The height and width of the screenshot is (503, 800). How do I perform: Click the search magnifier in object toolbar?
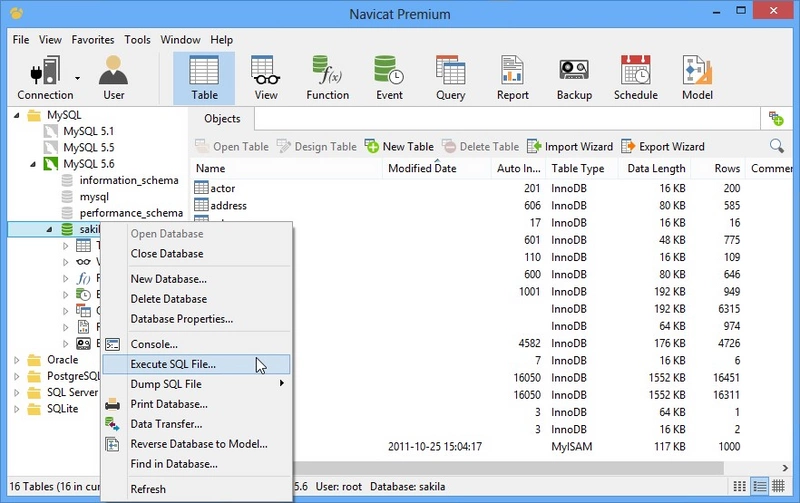[x=777, y=146]
